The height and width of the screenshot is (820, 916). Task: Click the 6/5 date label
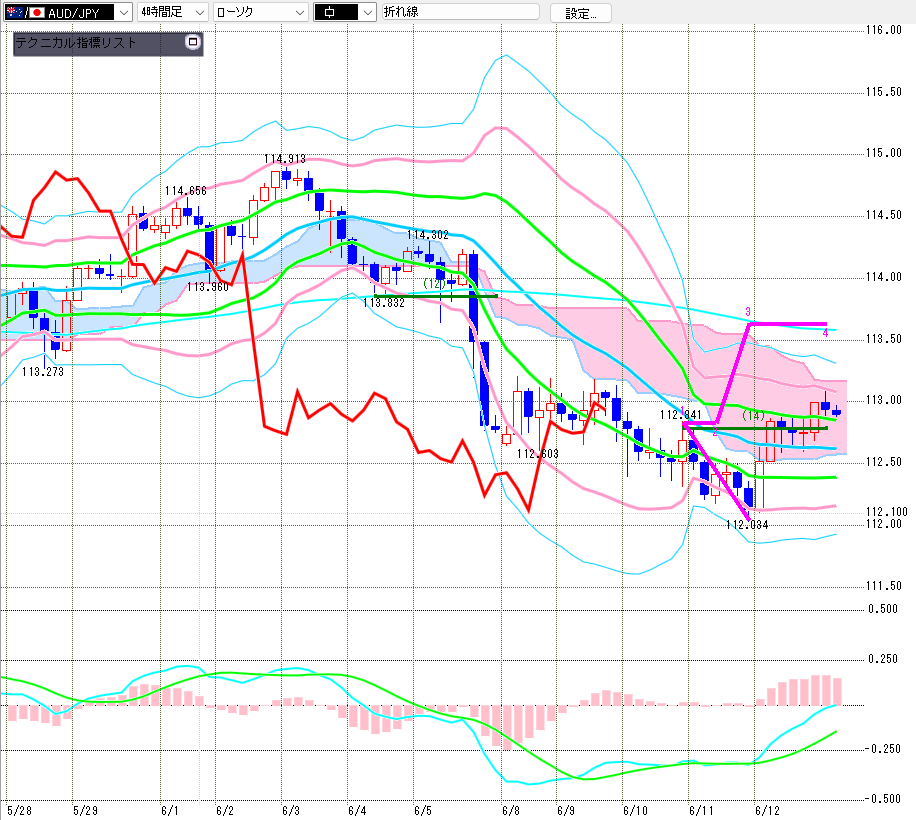tap(423, 811)
